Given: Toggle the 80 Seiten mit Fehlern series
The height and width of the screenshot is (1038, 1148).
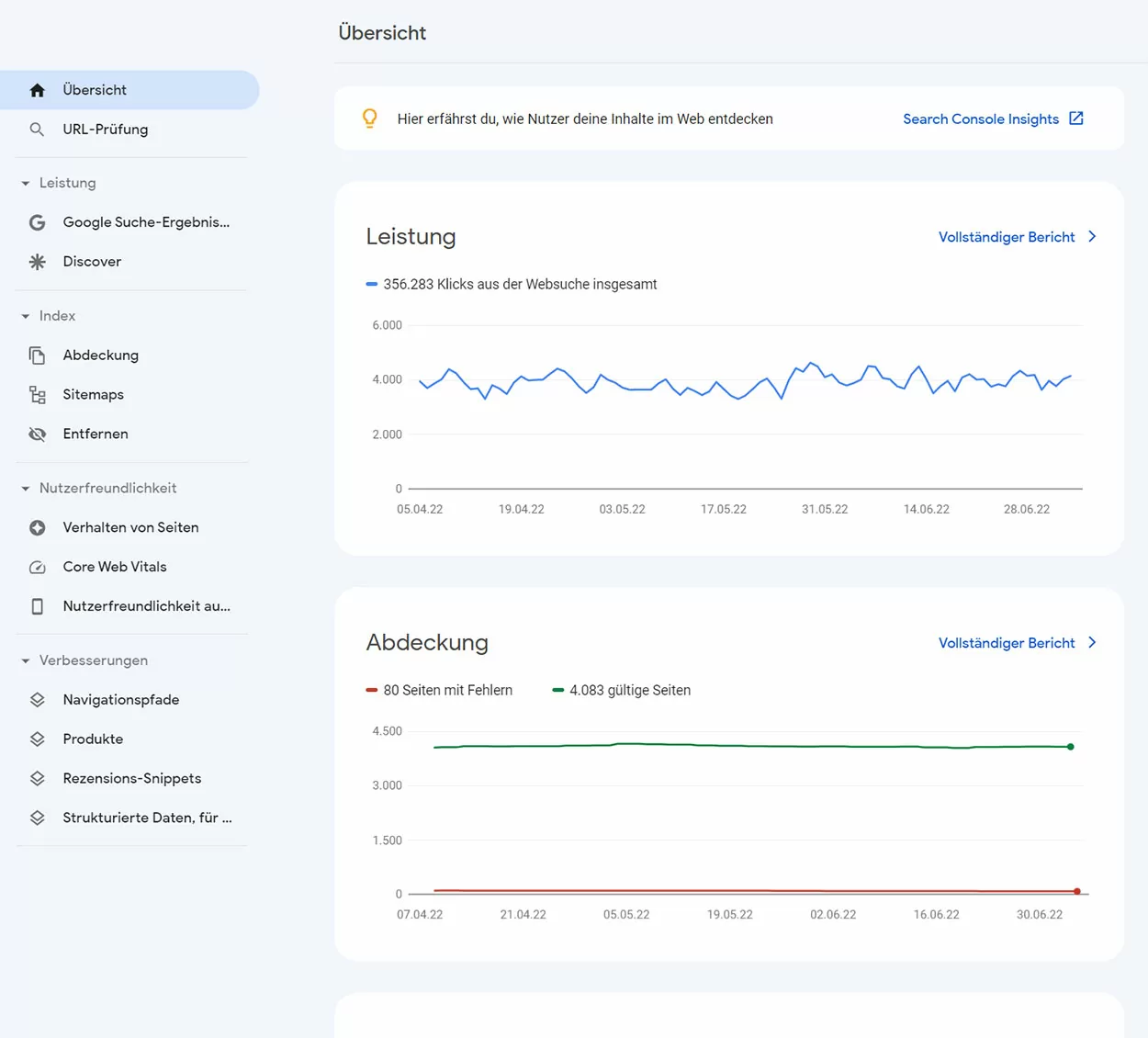Looking at the screenshot, I should click(439, 690).
